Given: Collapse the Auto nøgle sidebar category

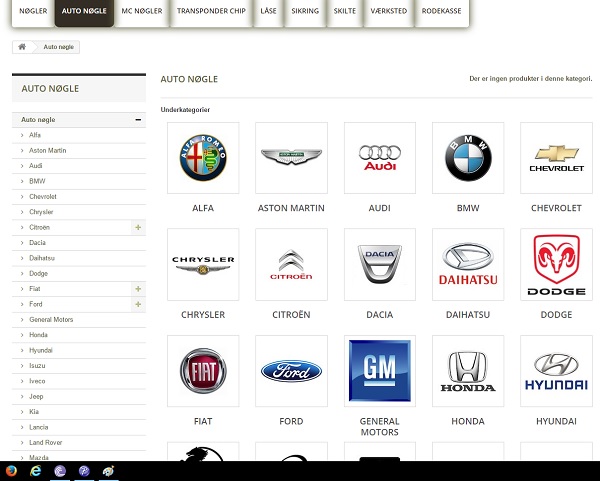Looking at the screenshot, I should (138, 120).
